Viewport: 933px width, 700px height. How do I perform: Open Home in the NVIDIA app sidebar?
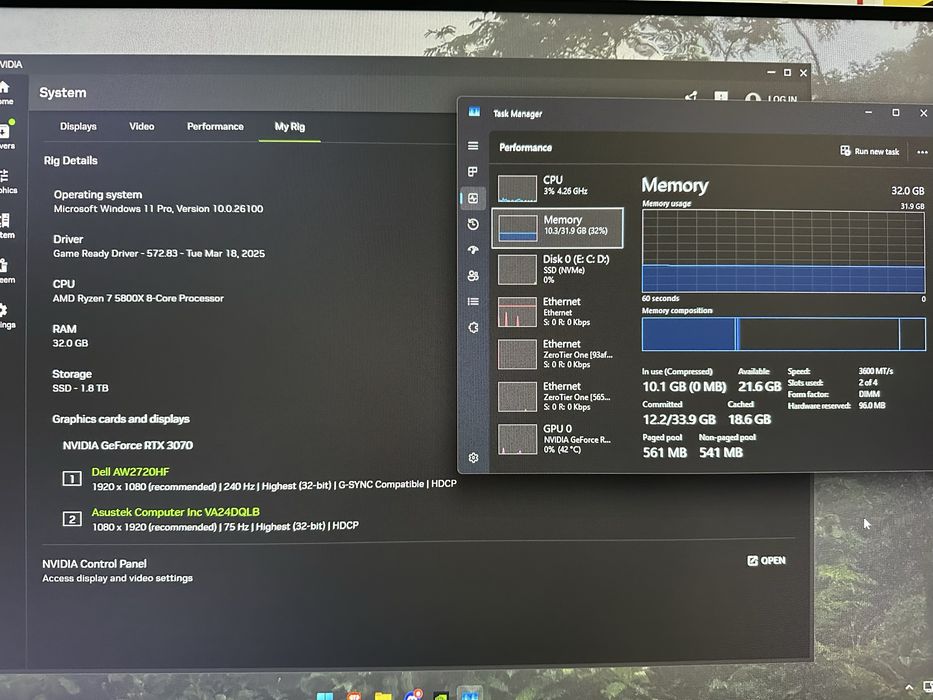click(5, 92)
